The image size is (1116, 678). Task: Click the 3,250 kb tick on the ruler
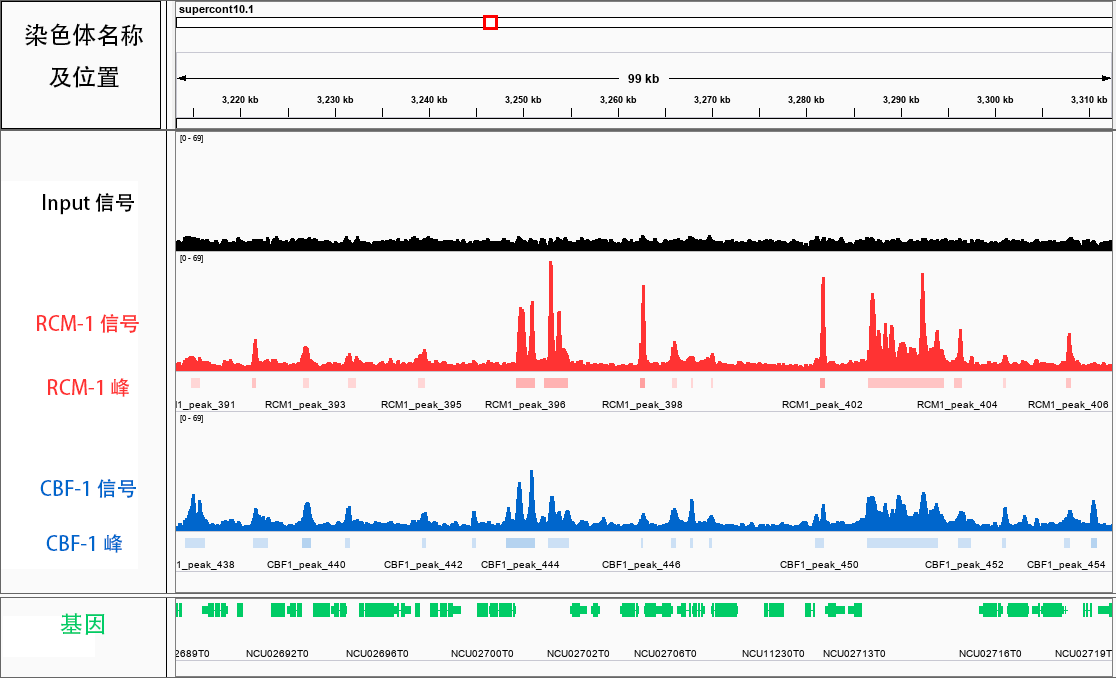pyautogui.click(x=523, y=99)
